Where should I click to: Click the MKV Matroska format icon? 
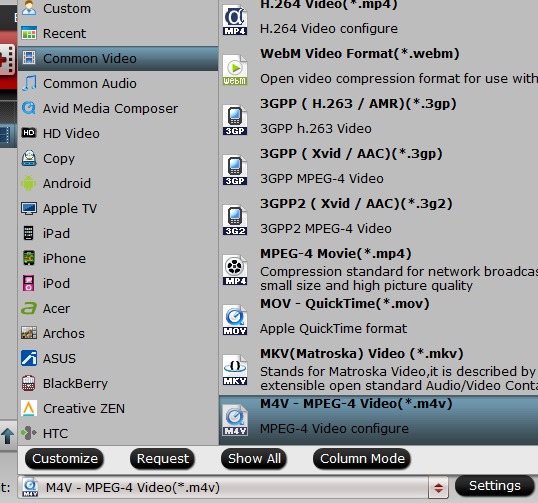pos(235,370)
